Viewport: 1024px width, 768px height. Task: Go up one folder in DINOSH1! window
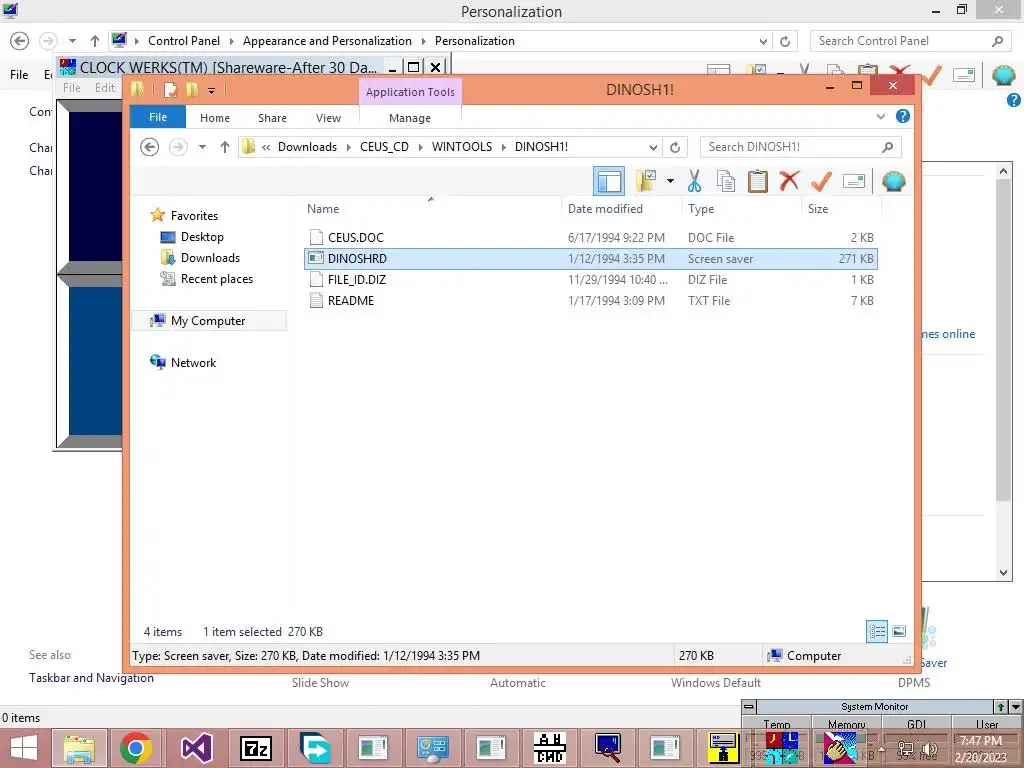pyautogui.click(x=225, y=147)
